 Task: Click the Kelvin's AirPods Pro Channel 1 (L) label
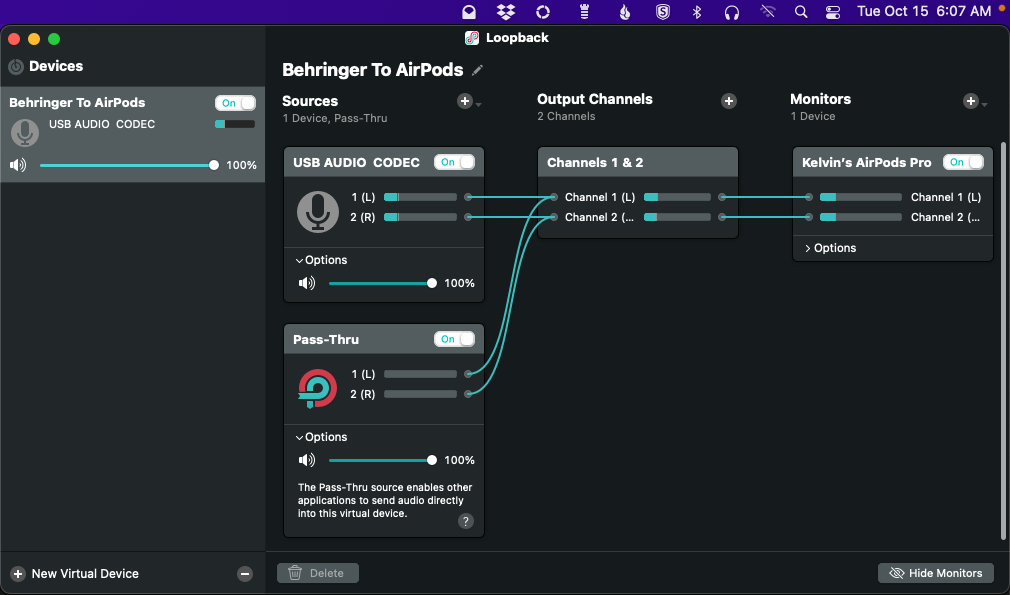(946, 197)
